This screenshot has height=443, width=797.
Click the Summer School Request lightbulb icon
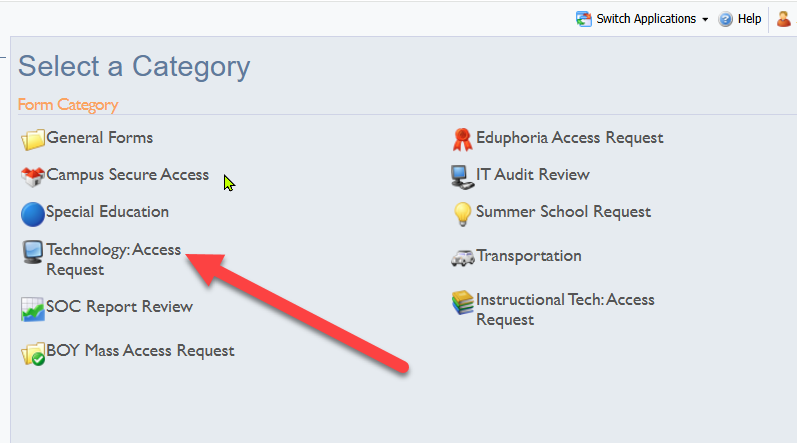pyautogui.click(x=462, y=213)
